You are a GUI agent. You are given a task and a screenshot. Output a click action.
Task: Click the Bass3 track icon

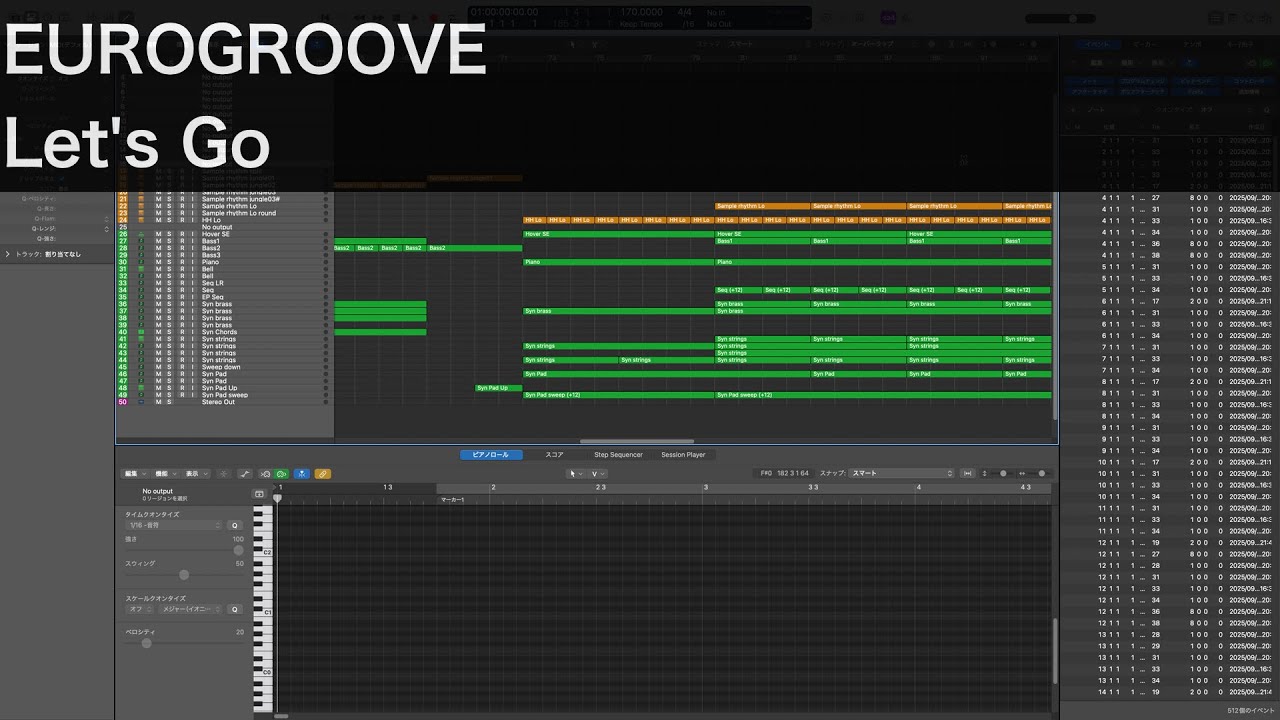141,255
